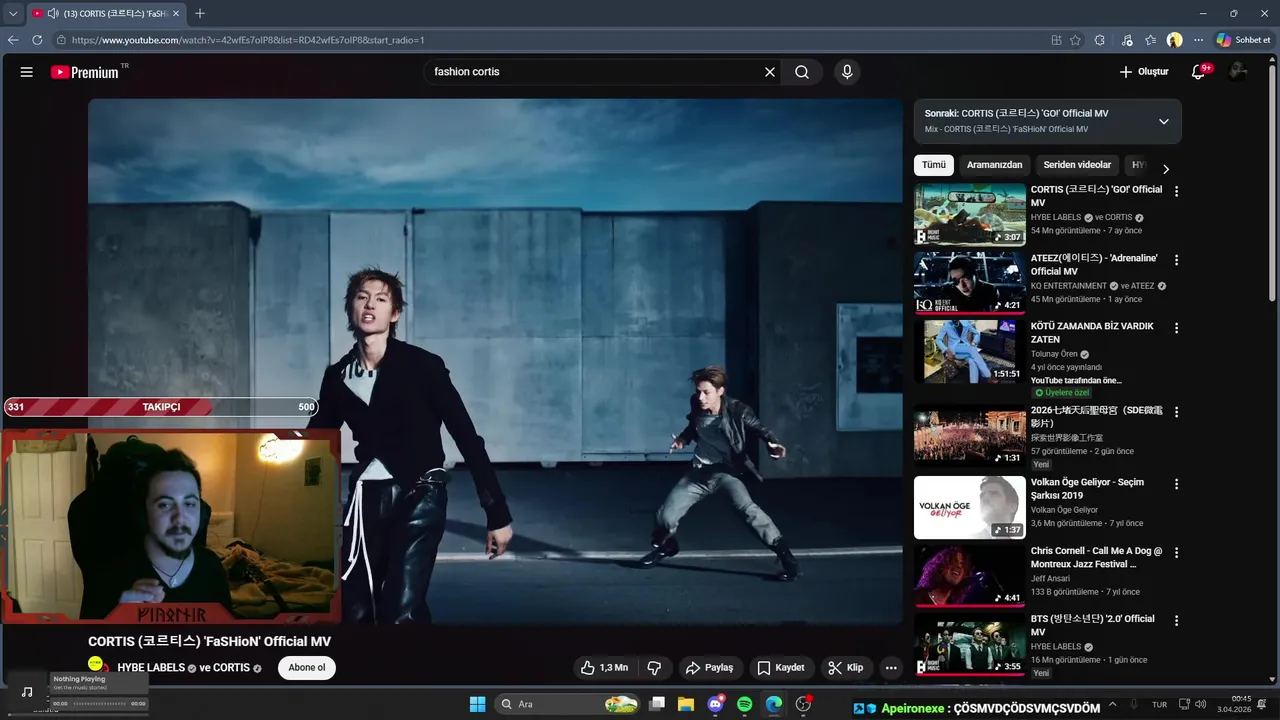The image size is (1280, 720).
Task: Reload page with browser refresh icon
Action: 37,40
